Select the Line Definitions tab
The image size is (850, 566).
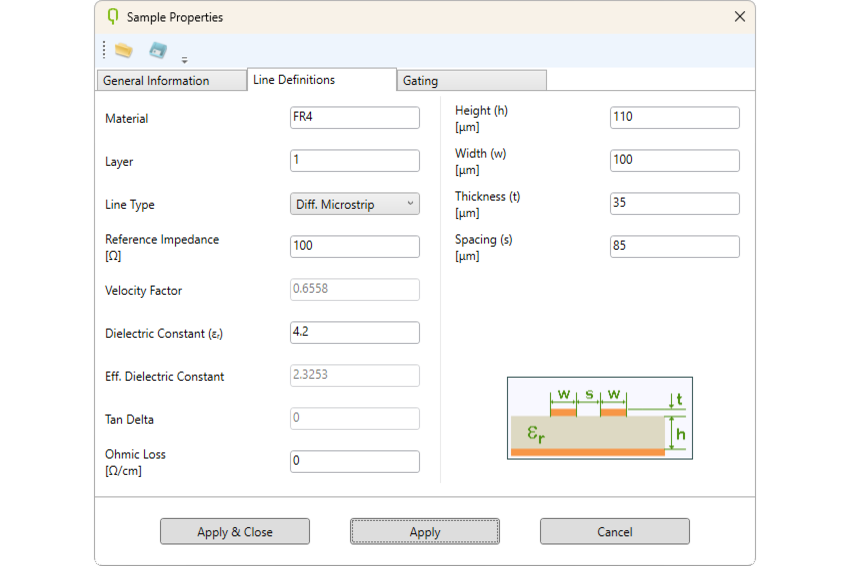coord(321,80)
